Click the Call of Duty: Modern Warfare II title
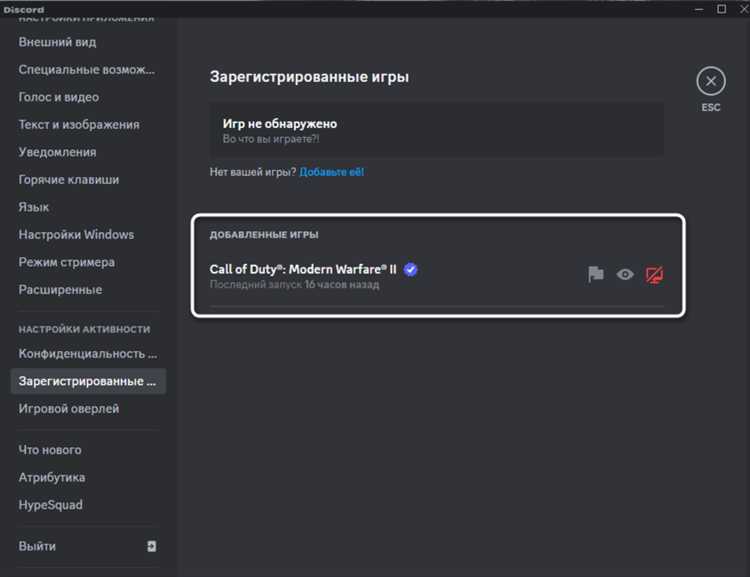This screenshot has height=577, width=750. (303, 269)
